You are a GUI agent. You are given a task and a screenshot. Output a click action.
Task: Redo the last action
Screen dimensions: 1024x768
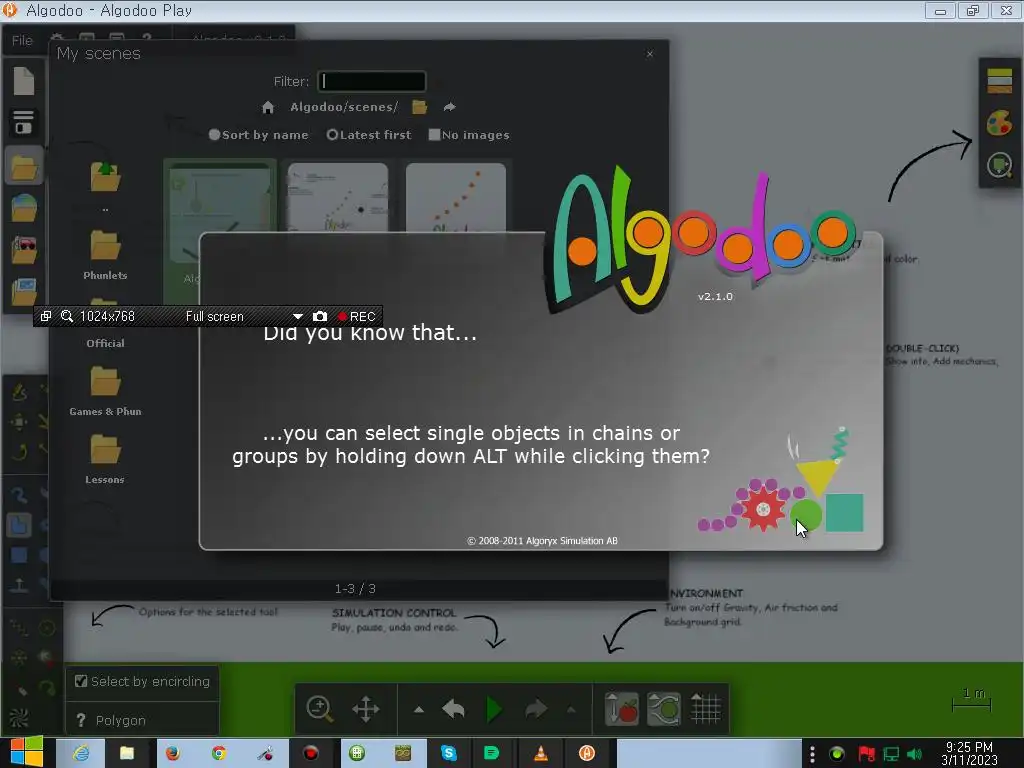536,709
